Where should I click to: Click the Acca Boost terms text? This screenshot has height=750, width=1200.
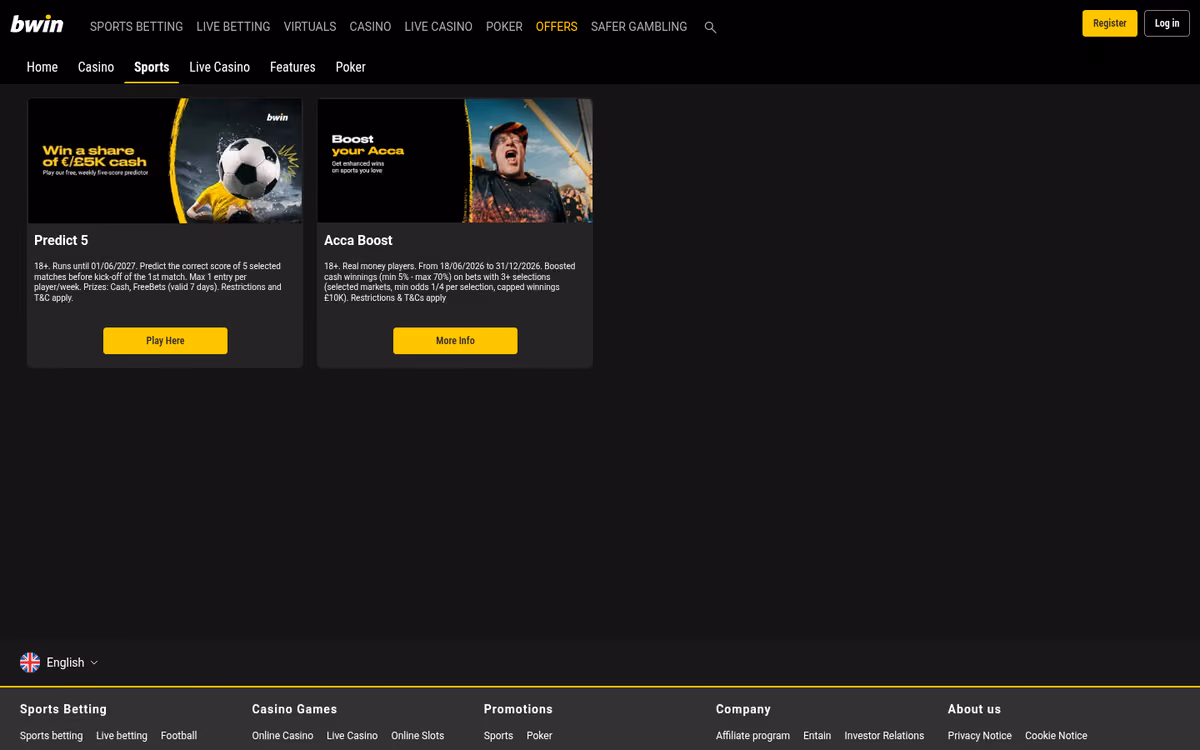(x=450, y=282)
